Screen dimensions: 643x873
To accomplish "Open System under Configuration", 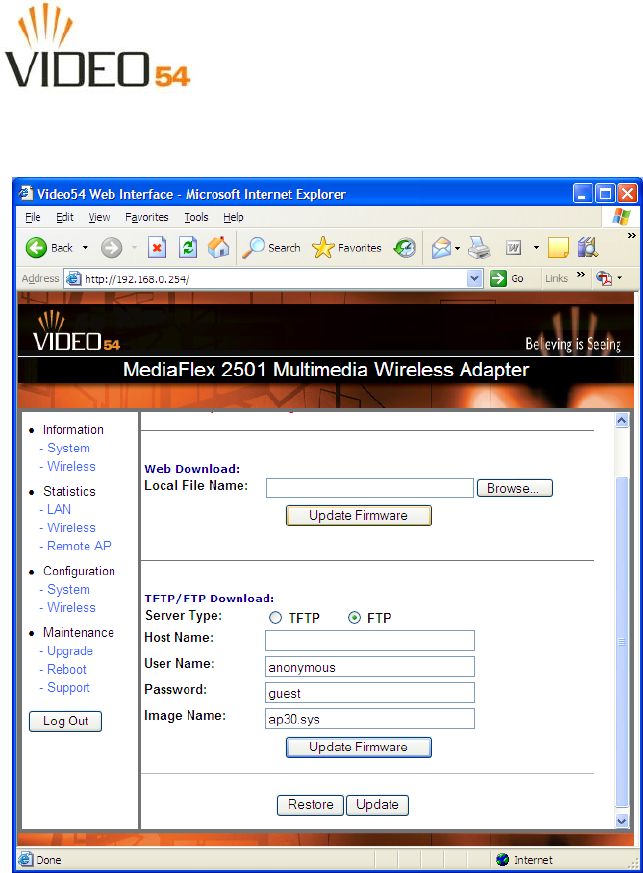I will click(x=68, y=590).
